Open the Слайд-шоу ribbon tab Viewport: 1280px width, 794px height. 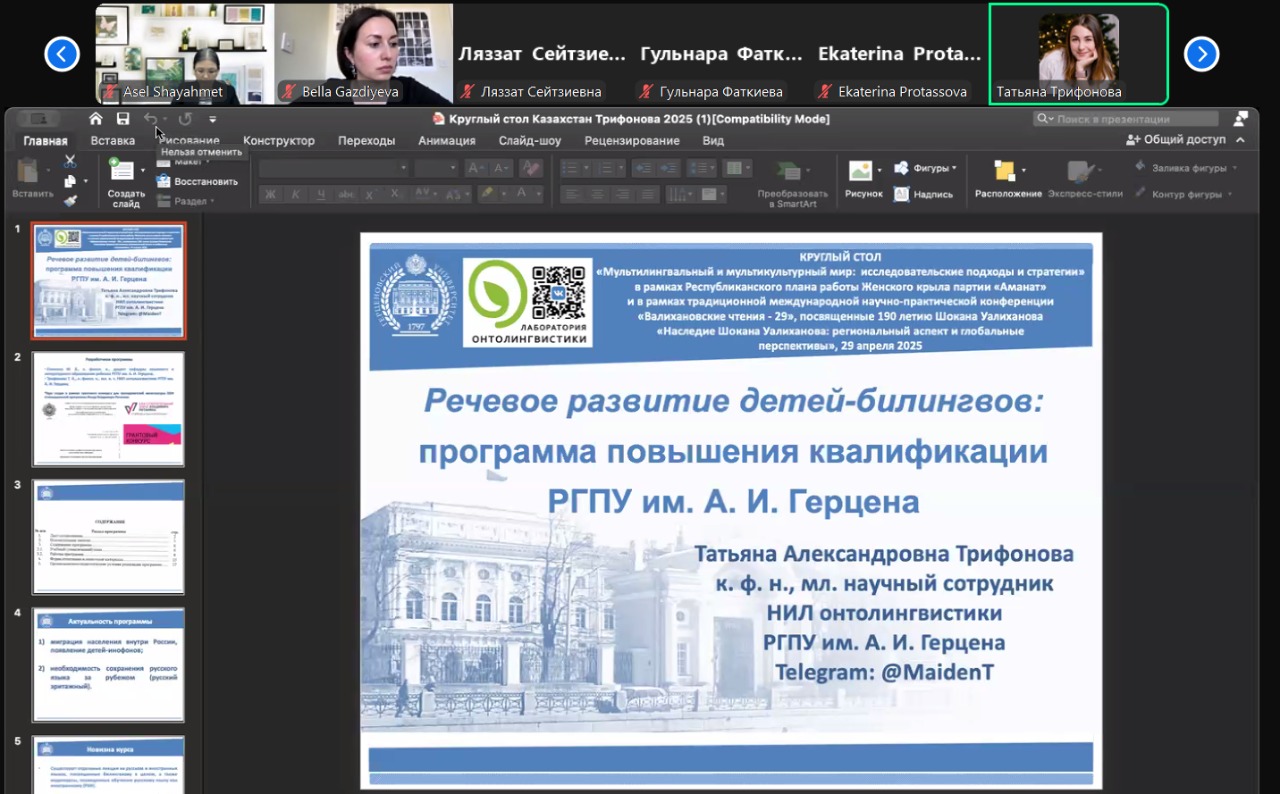[x=530, y=140]
